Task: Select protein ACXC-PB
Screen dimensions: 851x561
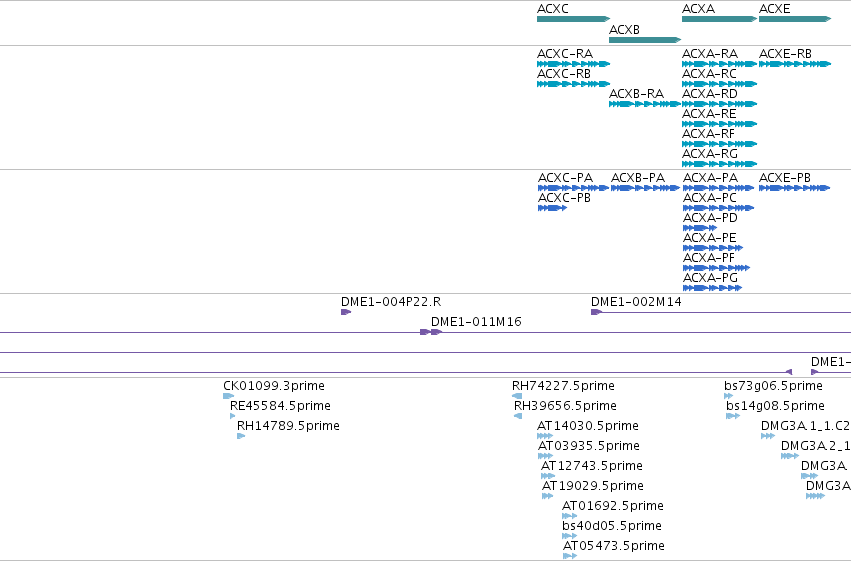Action: (552, 208)
